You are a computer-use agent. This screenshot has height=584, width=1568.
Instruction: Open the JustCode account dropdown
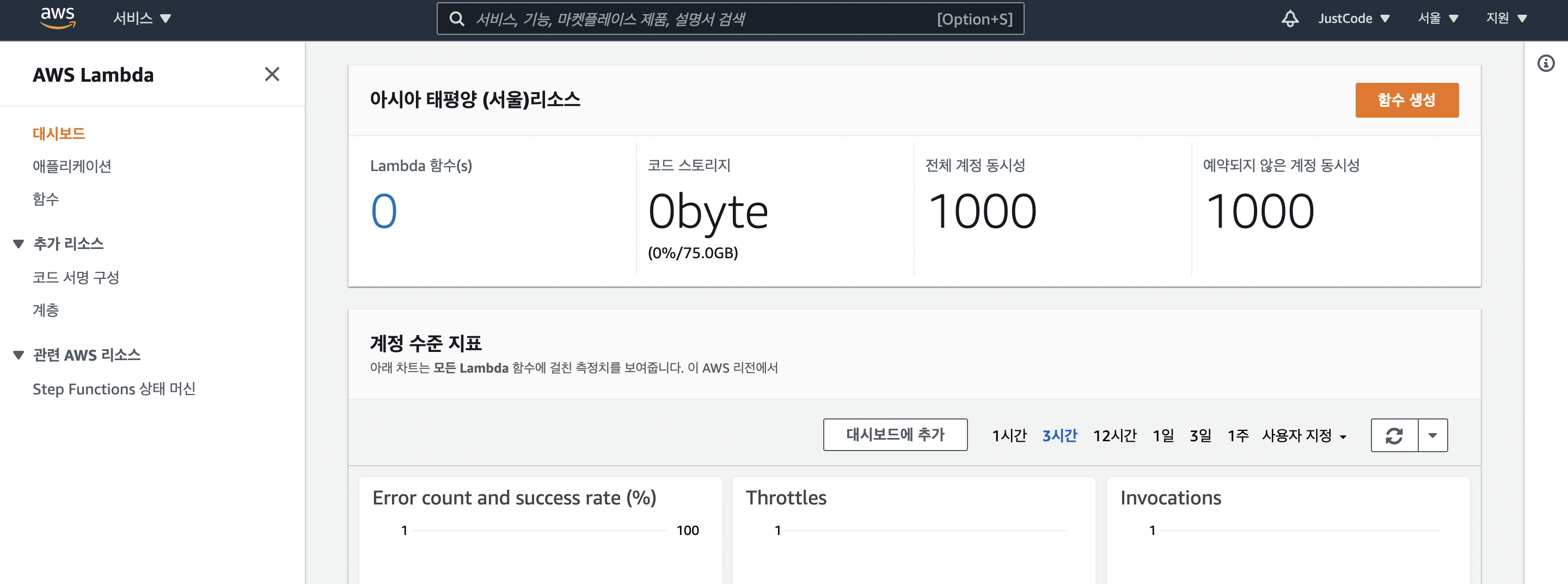point(1353,19)
